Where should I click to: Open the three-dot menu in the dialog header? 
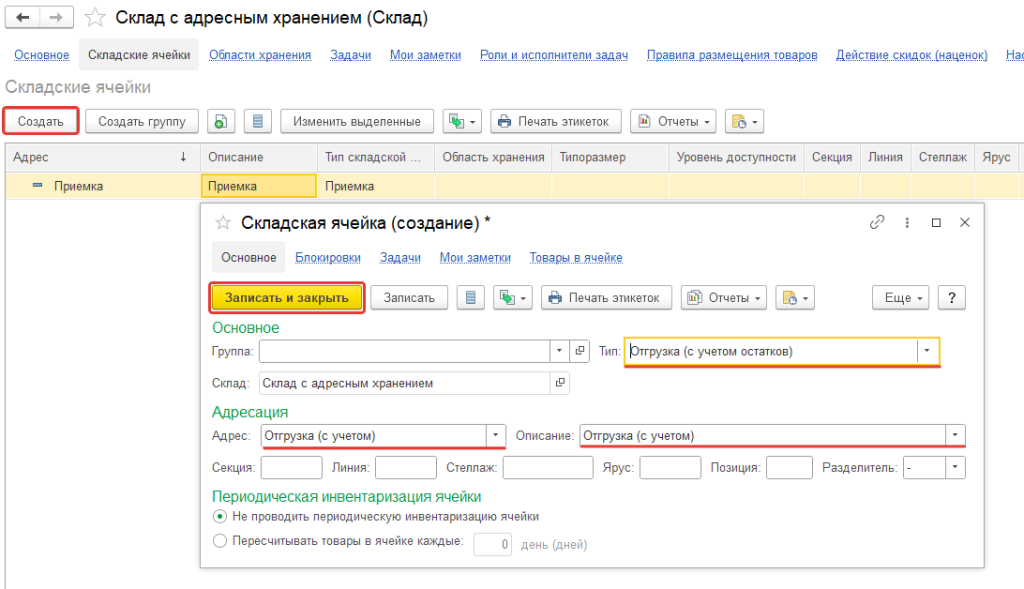pyautogui.click(x=907, y=223)
